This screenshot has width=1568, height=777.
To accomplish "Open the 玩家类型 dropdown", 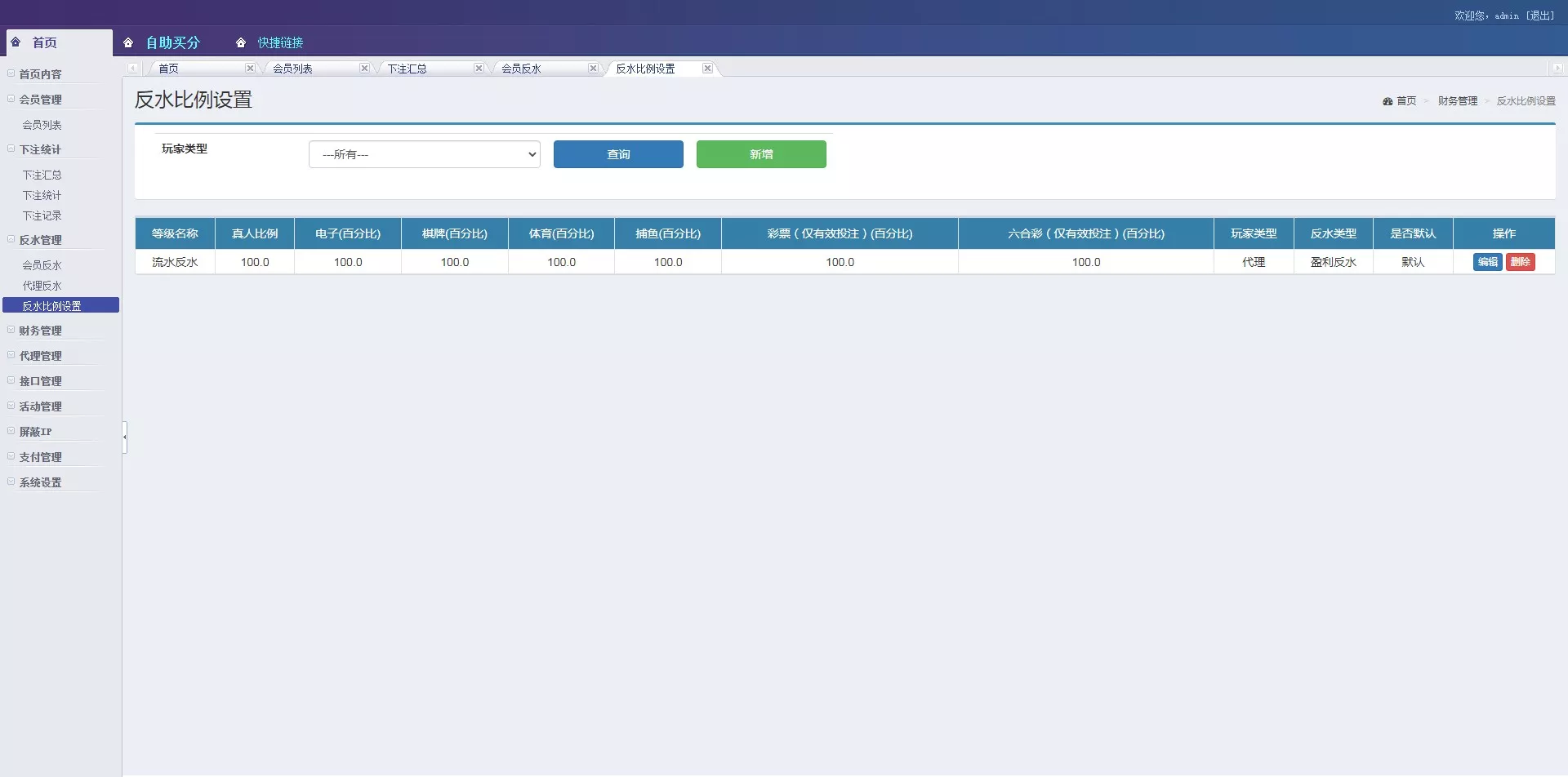I will tap(424, 154).
